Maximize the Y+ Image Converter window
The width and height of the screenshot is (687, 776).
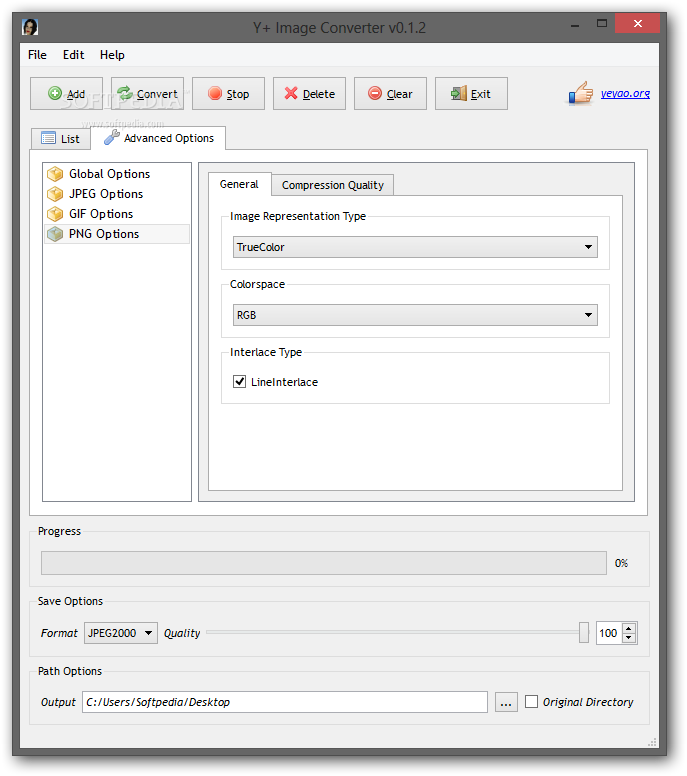(x=601, y=23)
